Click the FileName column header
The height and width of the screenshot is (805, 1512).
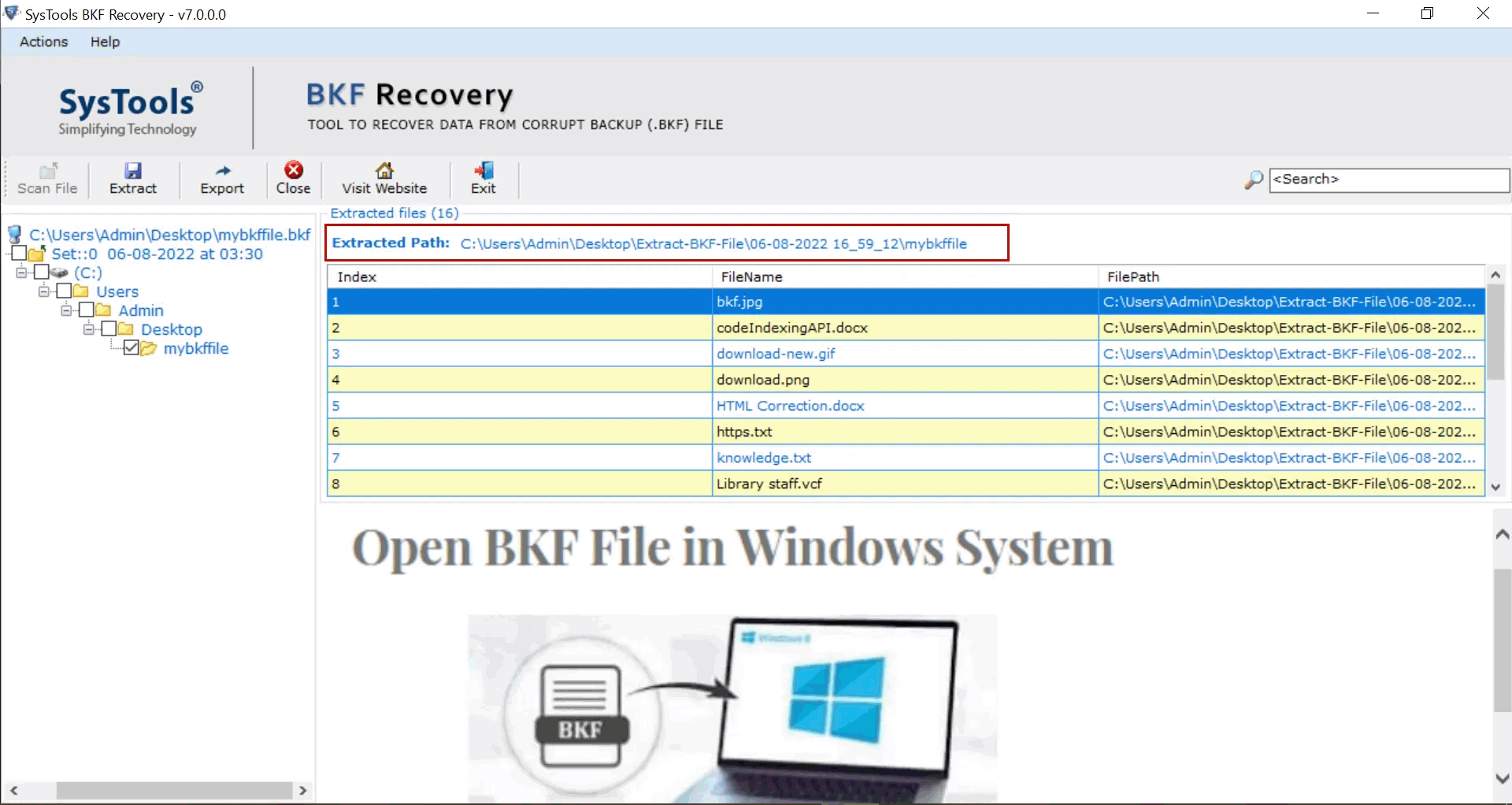click(905, 276)
